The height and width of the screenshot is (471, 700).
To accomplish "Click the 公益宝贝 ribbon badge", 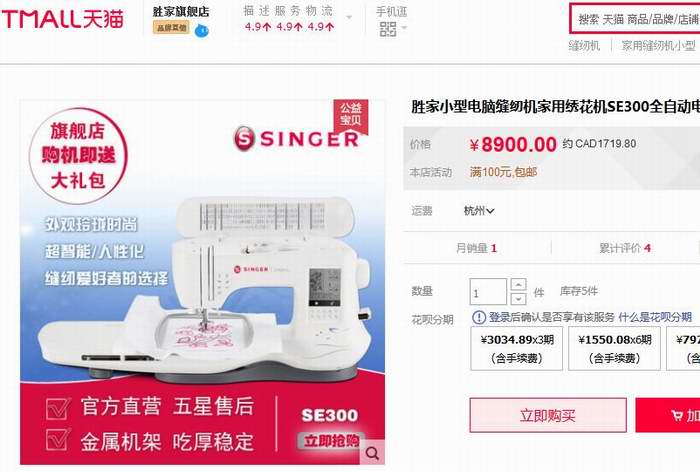I will point(351,115).
